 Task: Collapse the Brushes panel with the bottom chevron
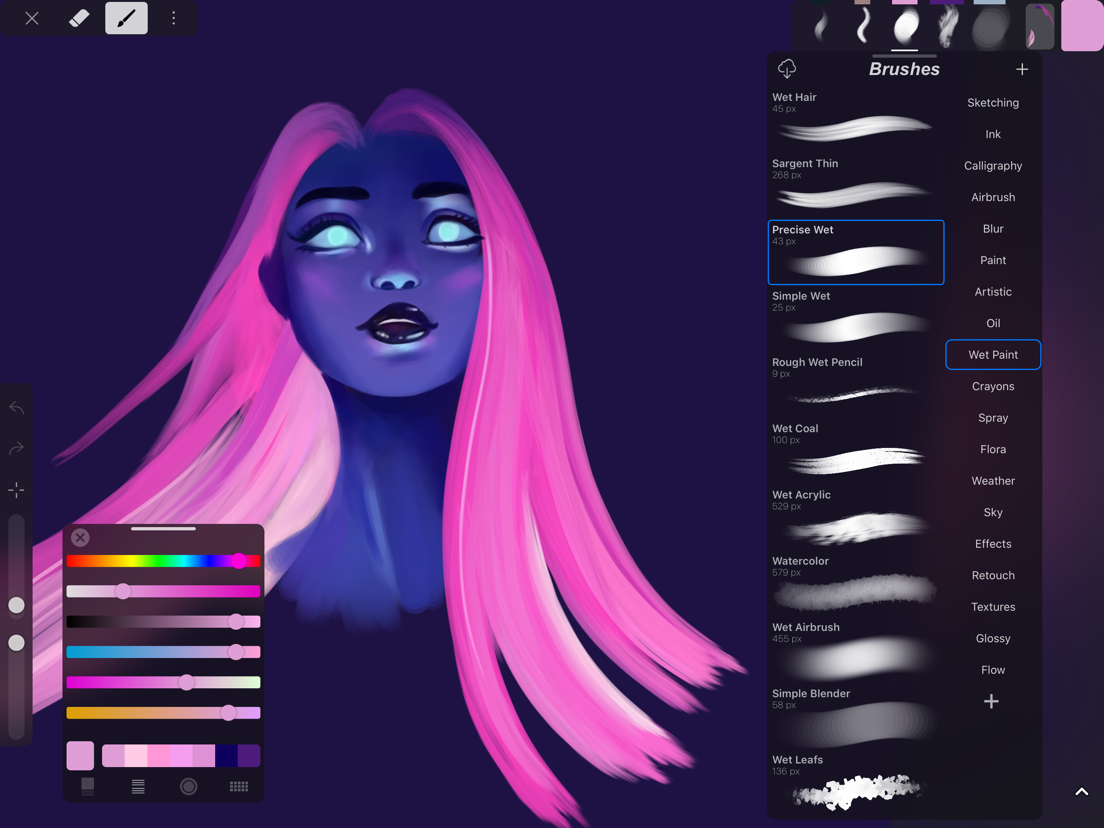(x=1081, y=791)
